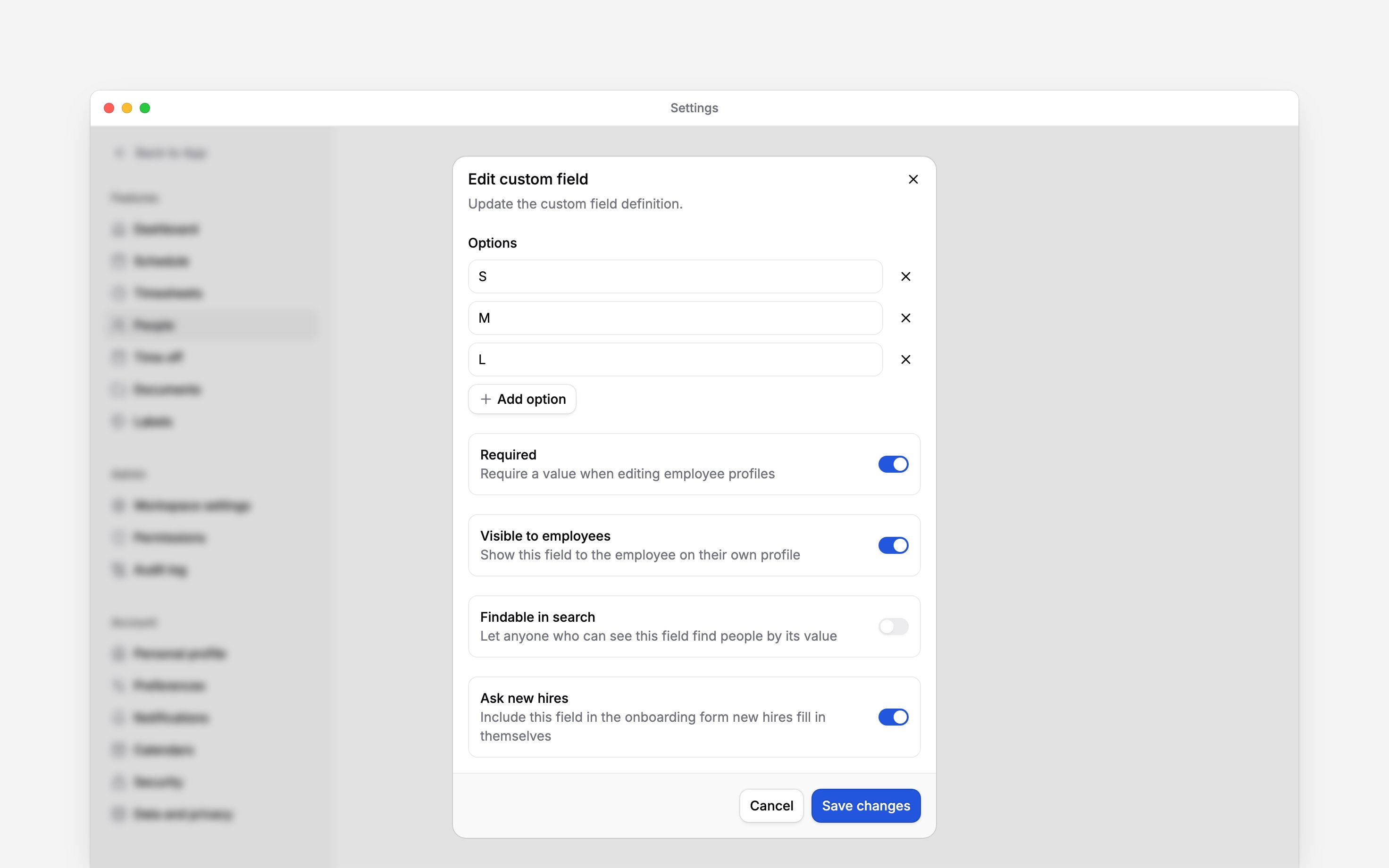This screenshot has width=1389, height=868.
Task: Remove the M option
Action: 906,318
